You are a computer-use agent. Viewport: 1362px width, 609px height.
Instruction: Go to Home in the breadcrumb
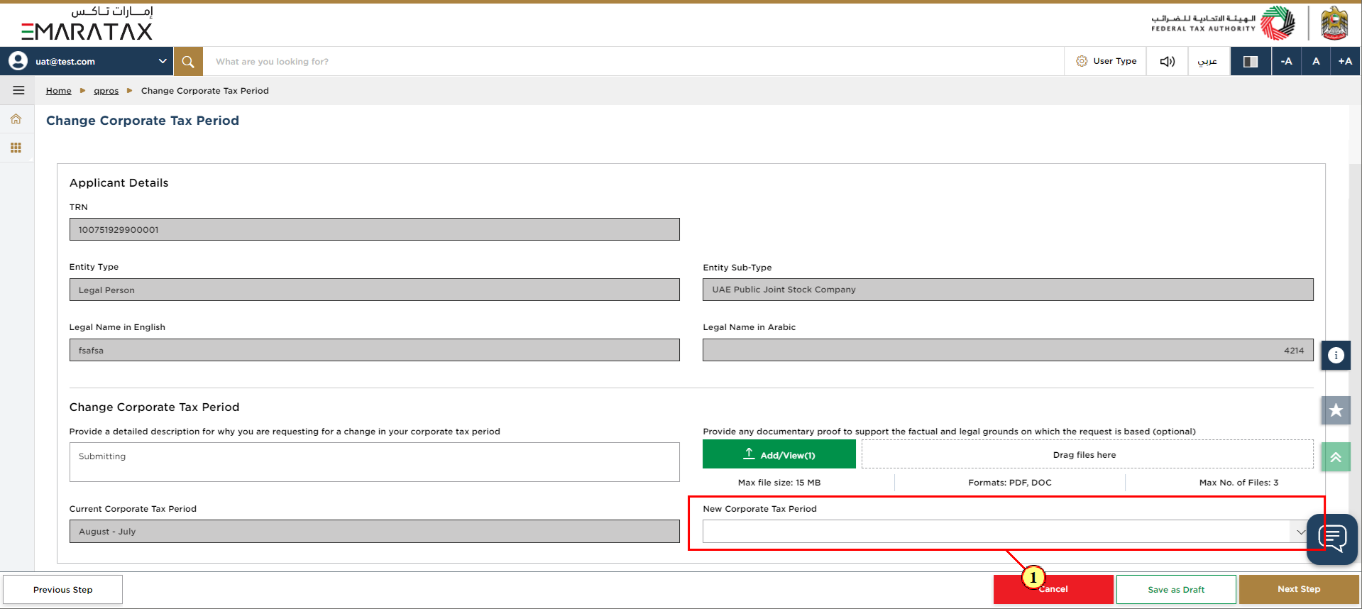(59, 91)
